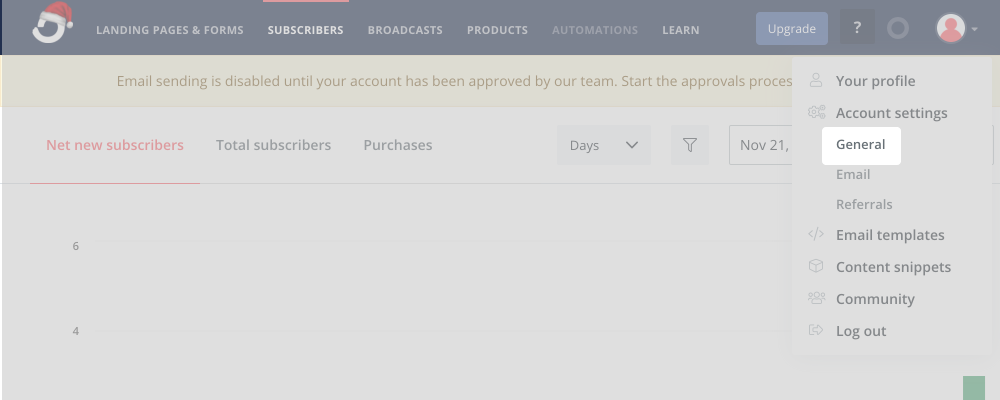The image size is (1000, 400).
Task: Open the Broadcasts navigation link
Action: (405, 30)
